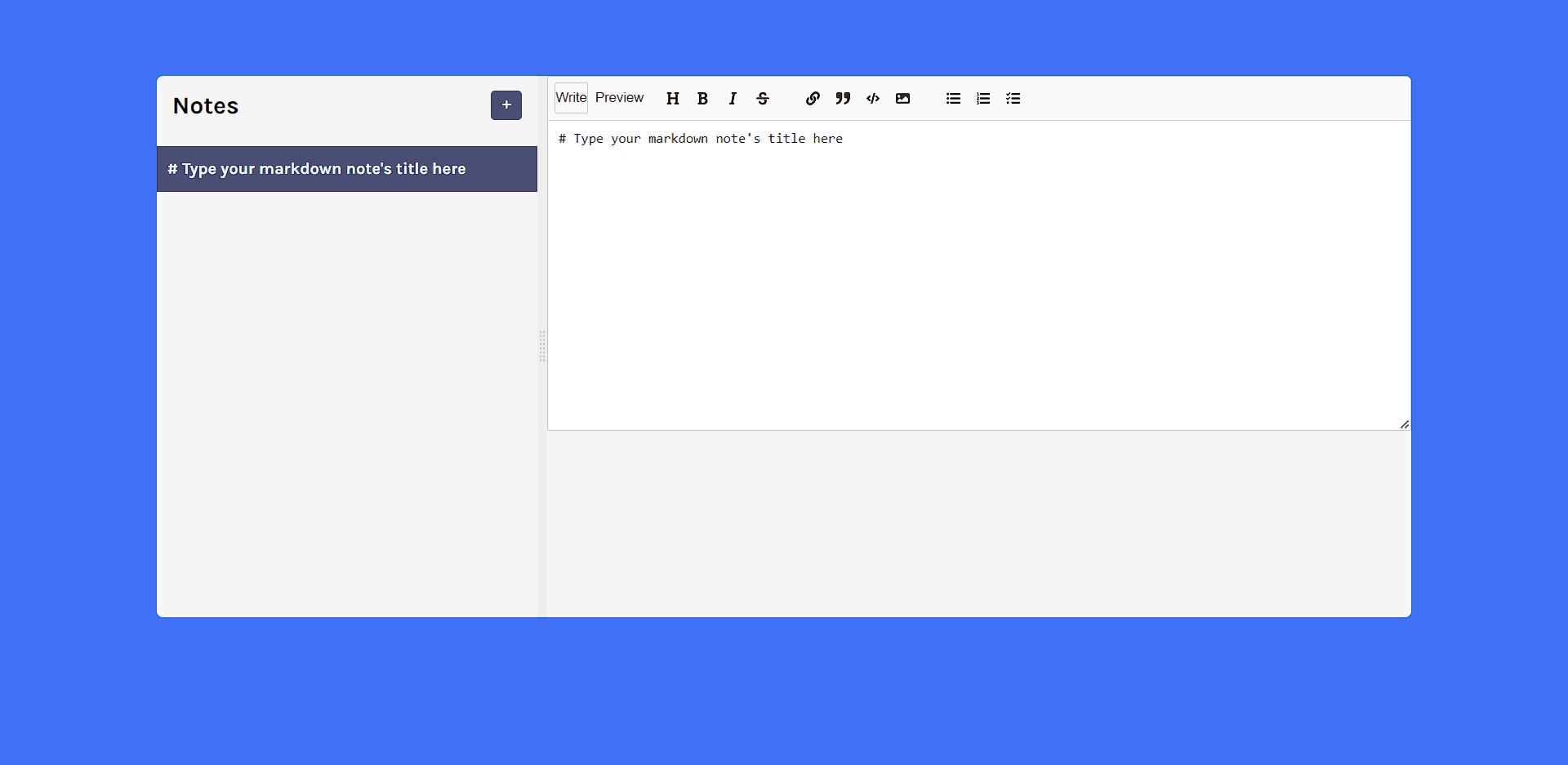This screenshot has height=765, width=1568.
Task: Click the Bold formatting icon
Action: pos(702,98)
